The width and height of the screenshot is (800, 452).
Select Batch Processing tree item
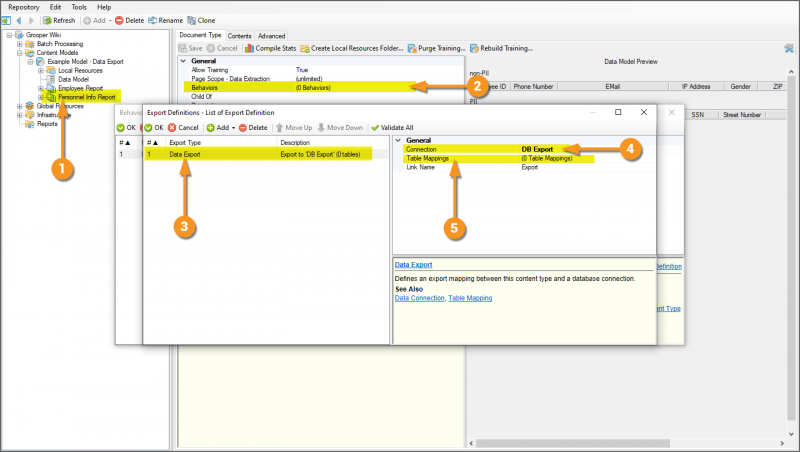60,44
